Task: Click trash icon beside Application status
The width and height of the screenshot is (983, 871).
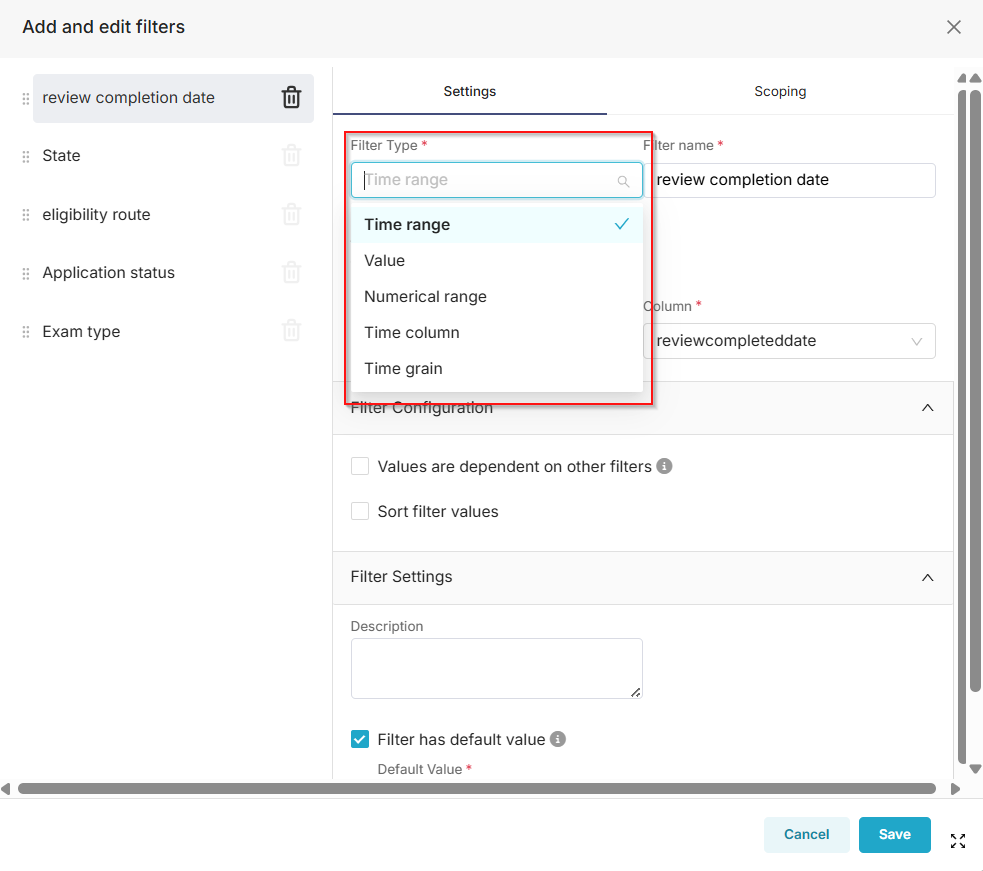Action: (291, 272)
